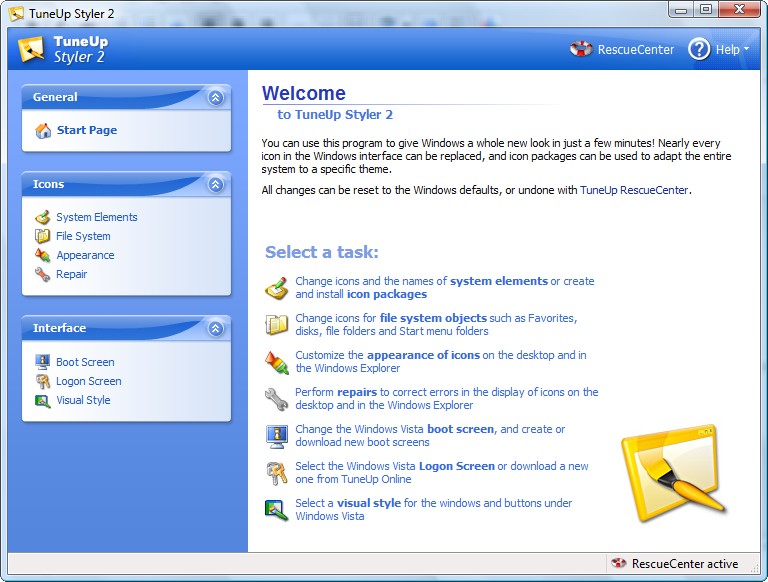The width and height of the screenshot is (768, 582).
Task: Open the Start Page
Action: pos(86,130)
